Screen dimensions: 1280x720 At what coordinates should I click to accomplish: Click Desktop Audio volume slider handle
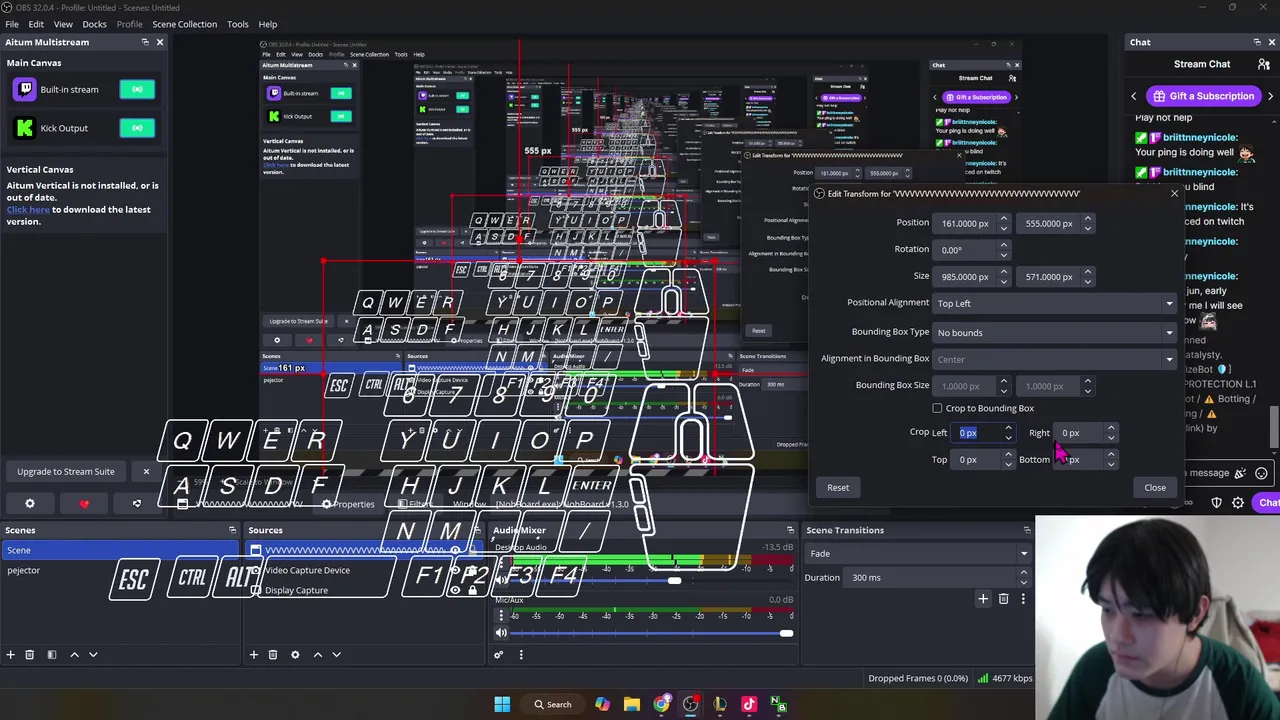675,581
